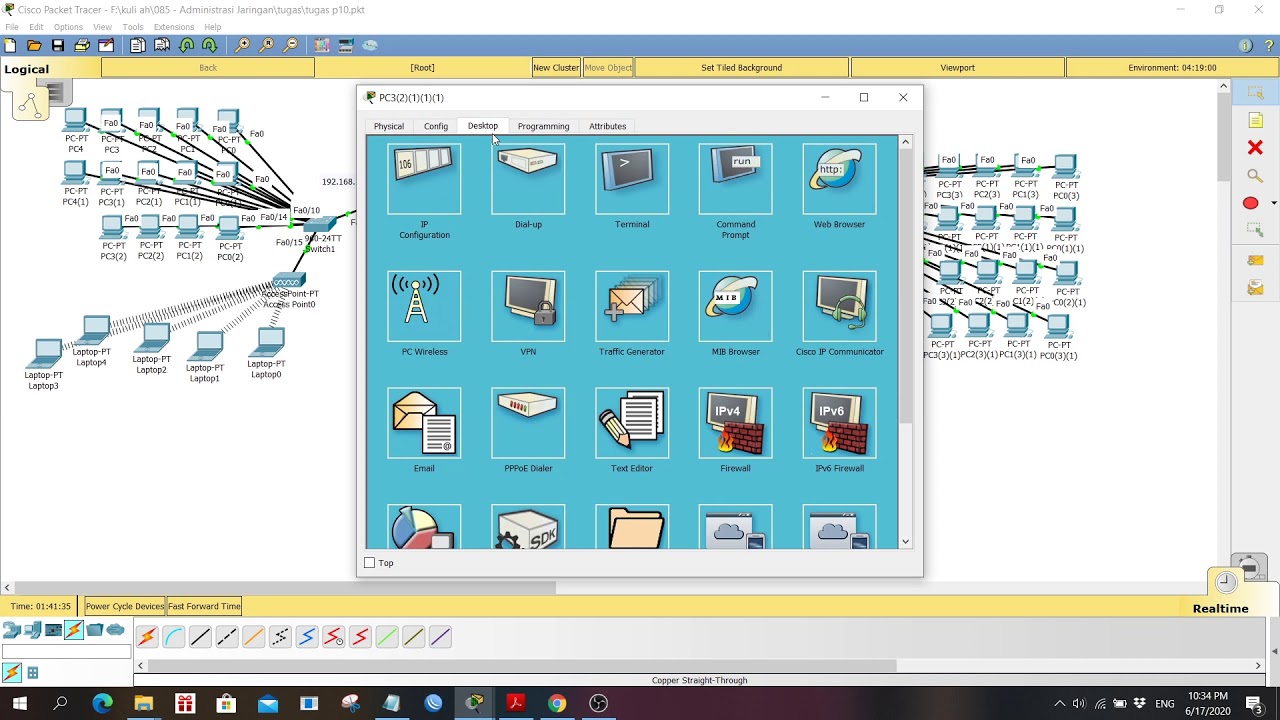Choose the orange Fiber cable
The height and width of the screenshot is (720, 1280).
click(x=253, y=636)
